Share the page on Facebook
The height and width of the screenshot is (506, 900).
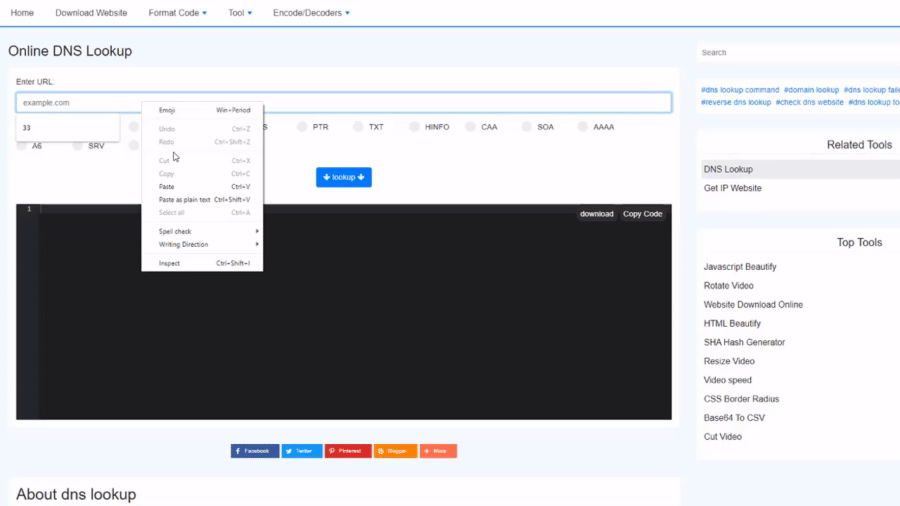pos(255,451)
